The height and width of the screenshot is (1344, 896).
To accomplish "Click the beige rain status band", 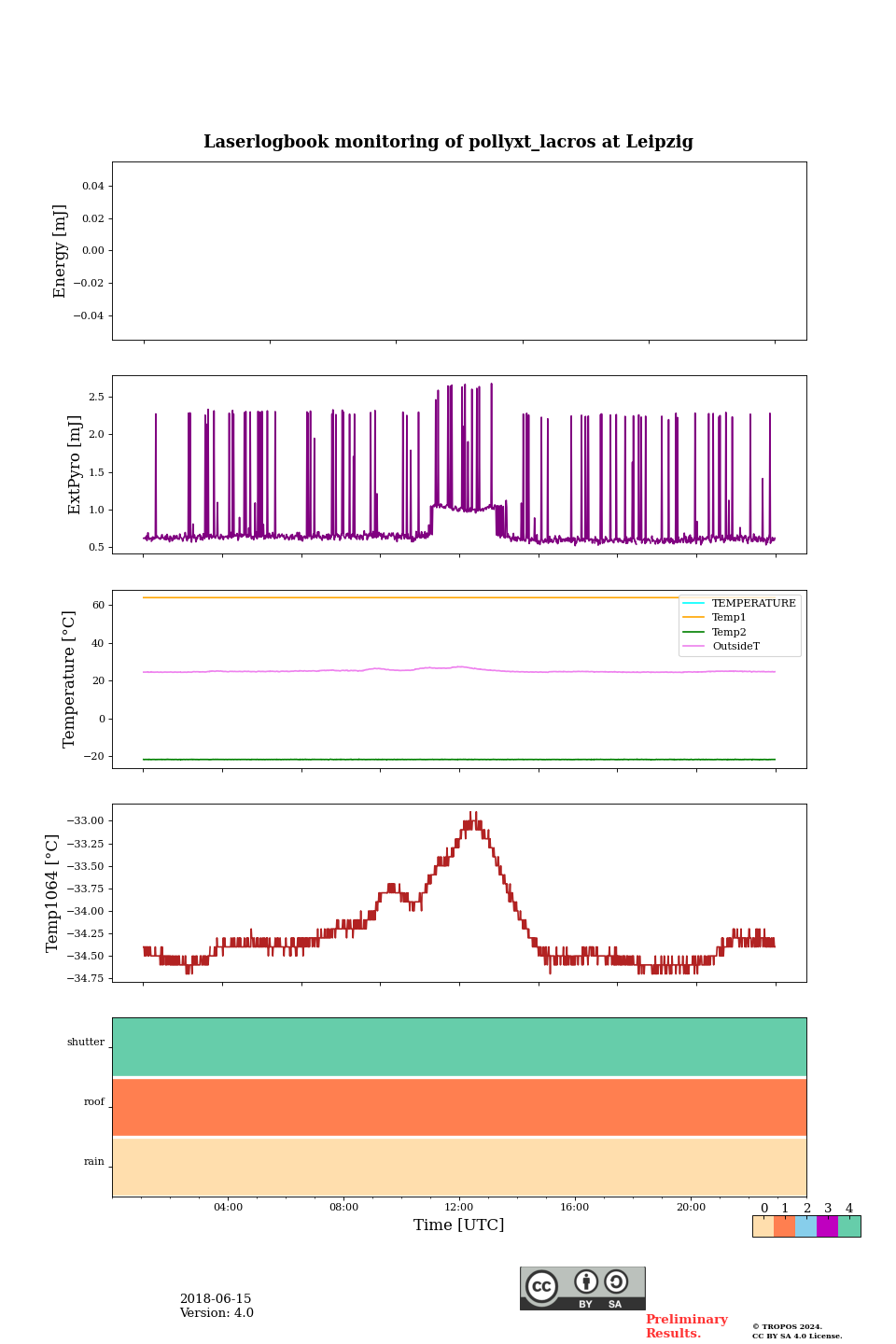I will coord(459,1167).
